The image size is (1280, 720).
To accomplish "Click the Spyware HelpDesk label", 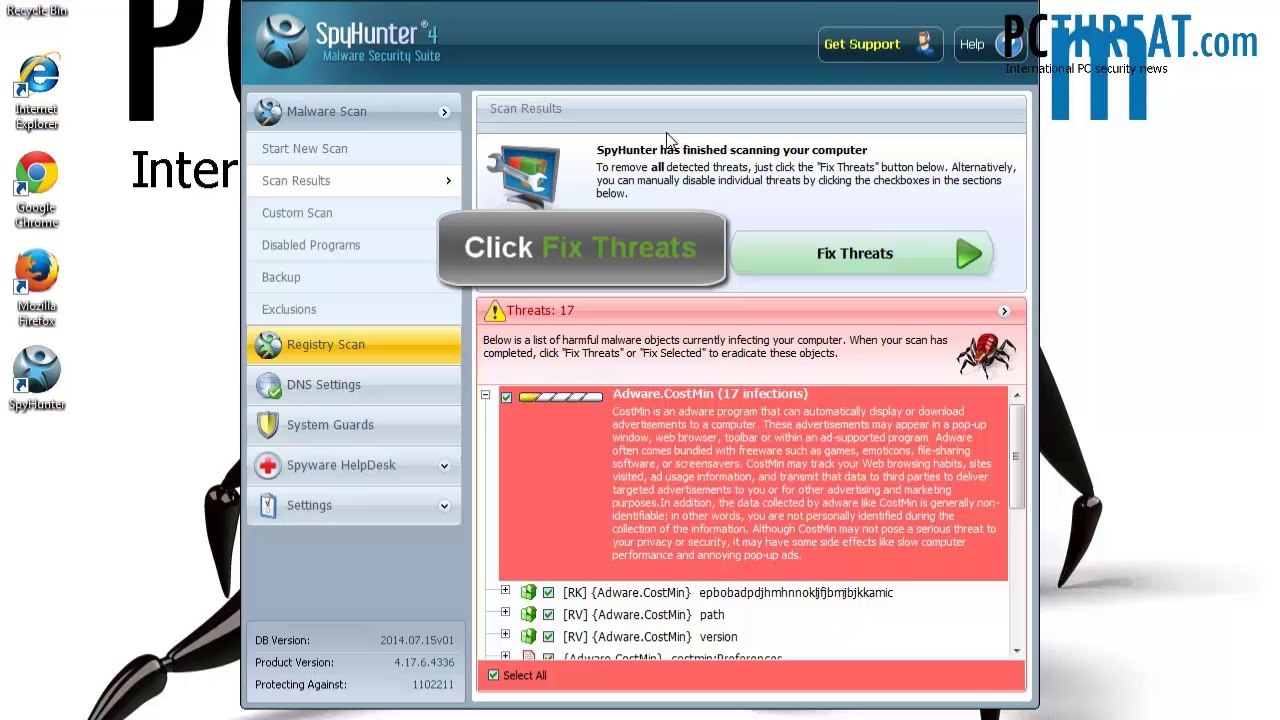I will [x=341, y=466].
